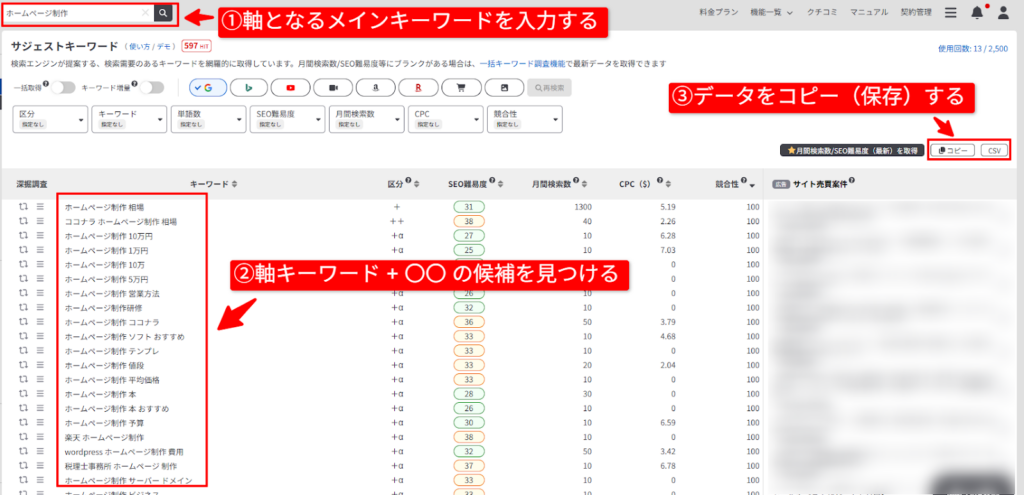The image size is (1024, 495).
Task: Open the hamburger menu in the header
Action: 950,13
